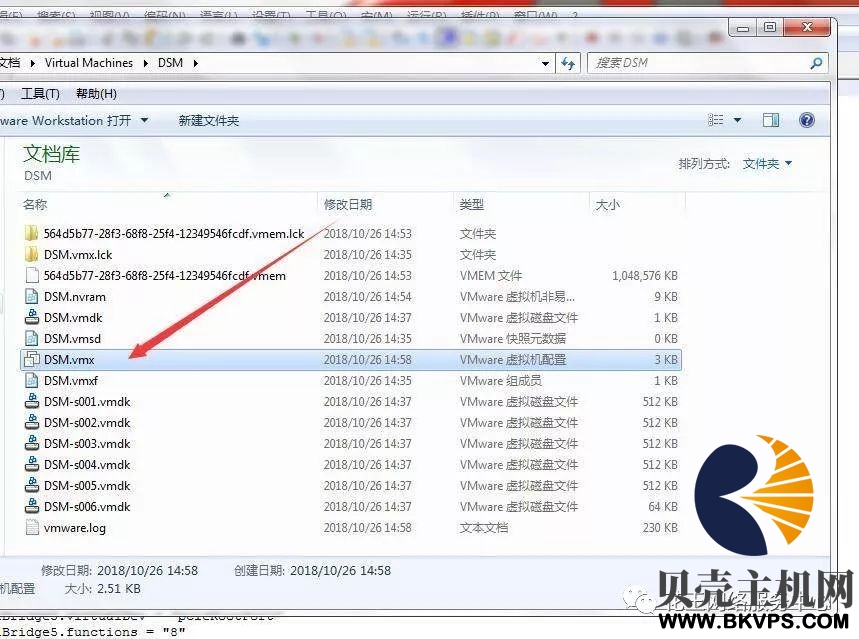
Task: Expand arrow after DSM in breadcrumb
Action: coord(196,63)
